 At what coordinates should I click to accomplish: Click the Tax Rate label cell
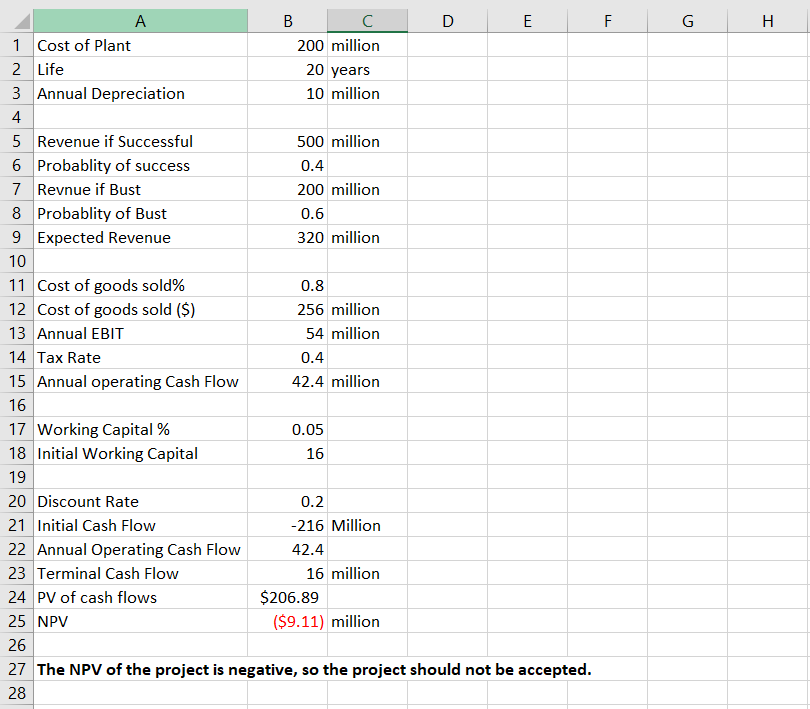click(140, 357)
